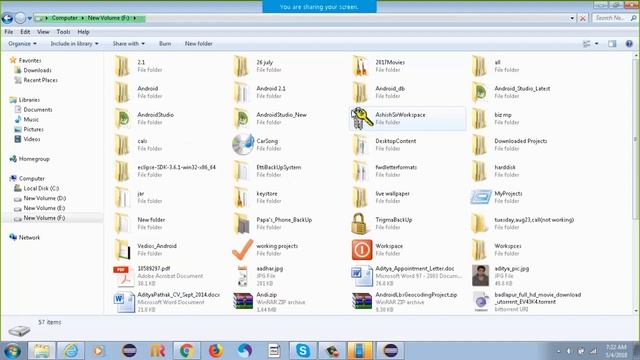
Task: Open the AshishSirWorkspace folder icon
Action: [362, 118]
